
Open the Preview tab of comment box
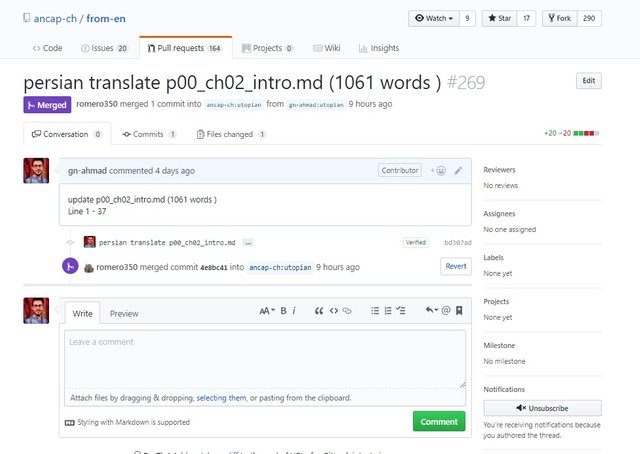click(x=124, y=314)
